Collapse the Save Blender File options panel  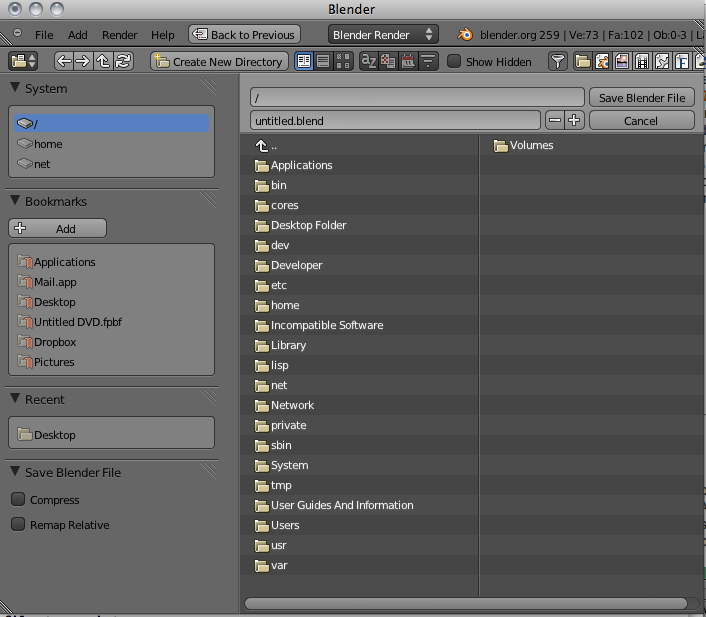(15, 472)
